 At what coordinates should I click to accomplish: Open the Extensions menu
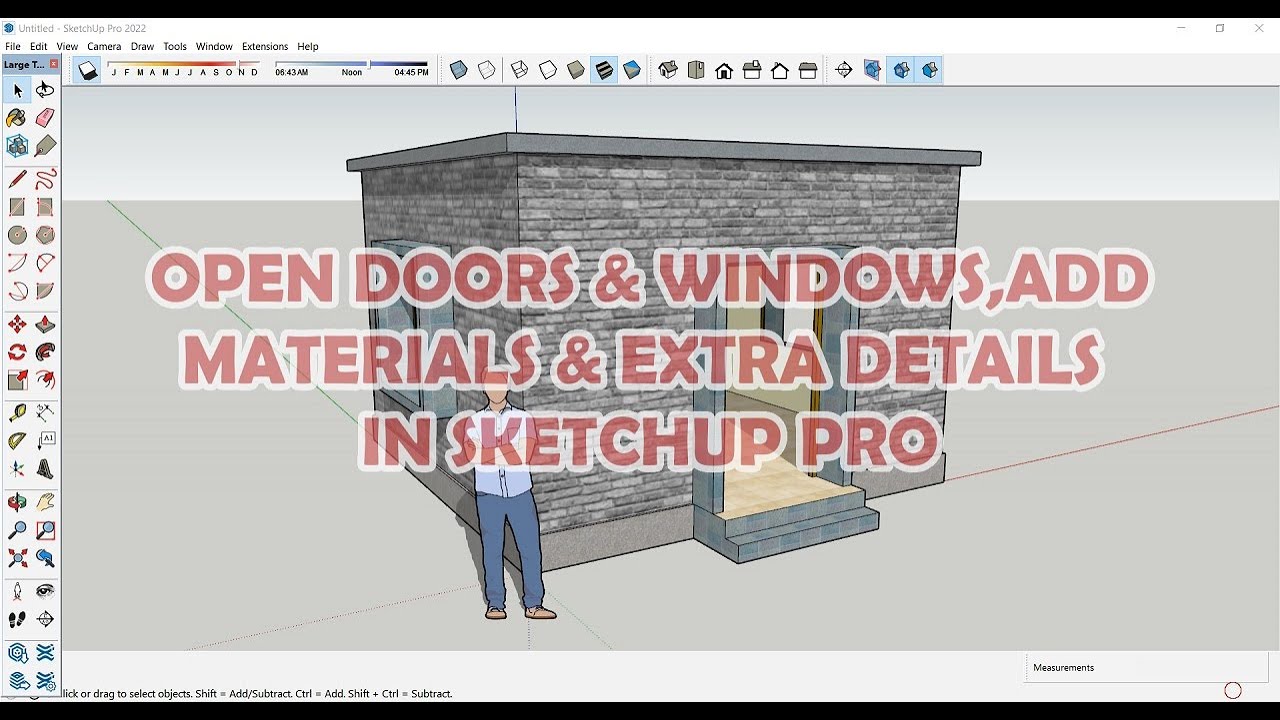point(265,46)
